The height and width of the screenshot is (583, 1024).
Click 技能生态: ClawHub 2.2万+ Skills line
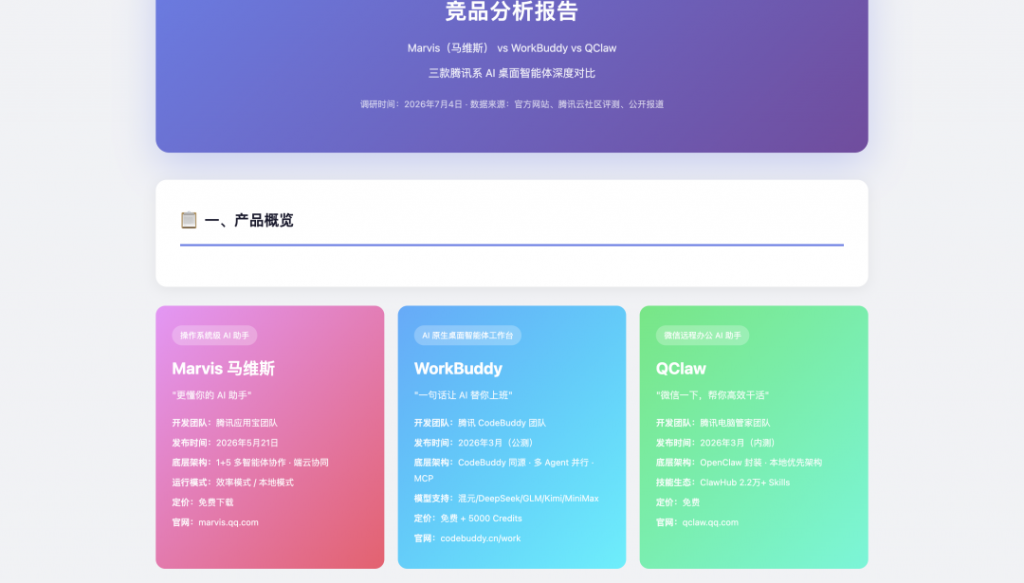tap(723, 482)
